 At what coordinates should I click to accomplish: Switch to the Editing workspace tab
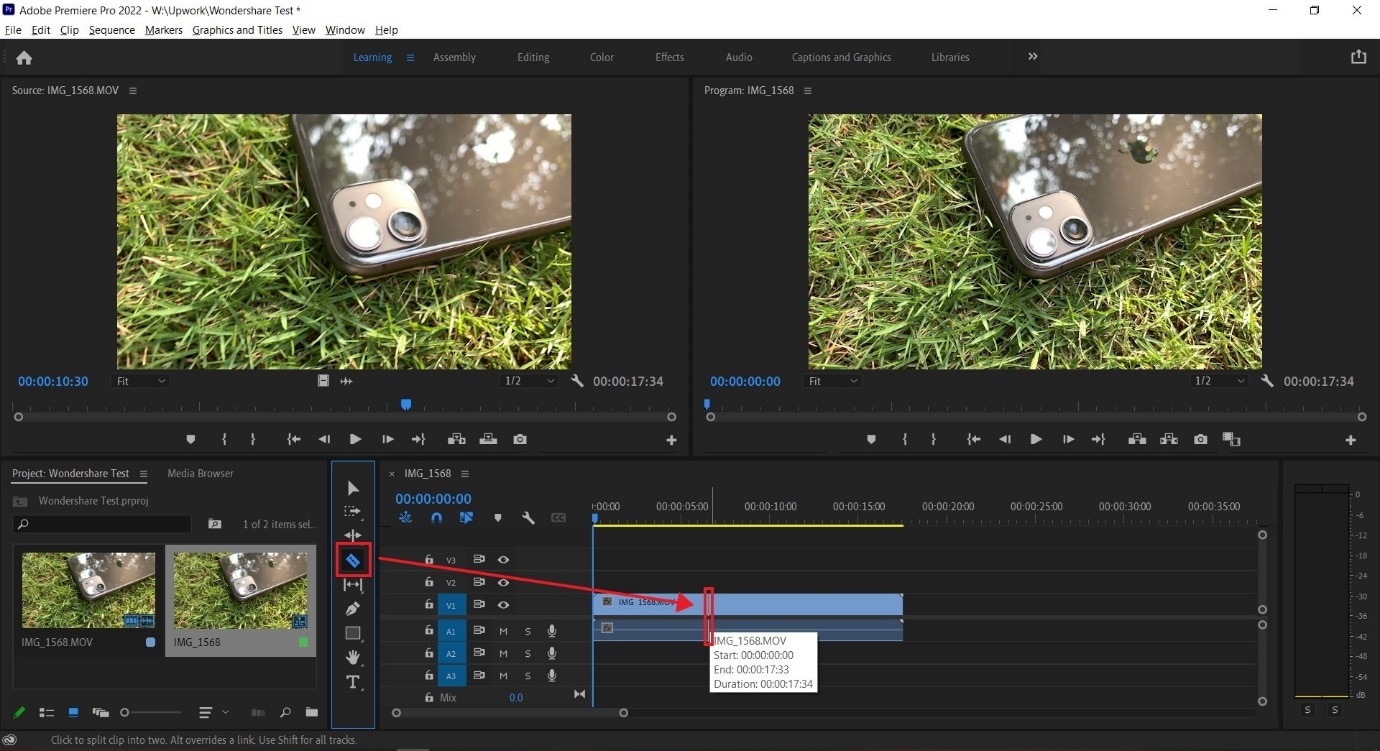coord(533,57)
